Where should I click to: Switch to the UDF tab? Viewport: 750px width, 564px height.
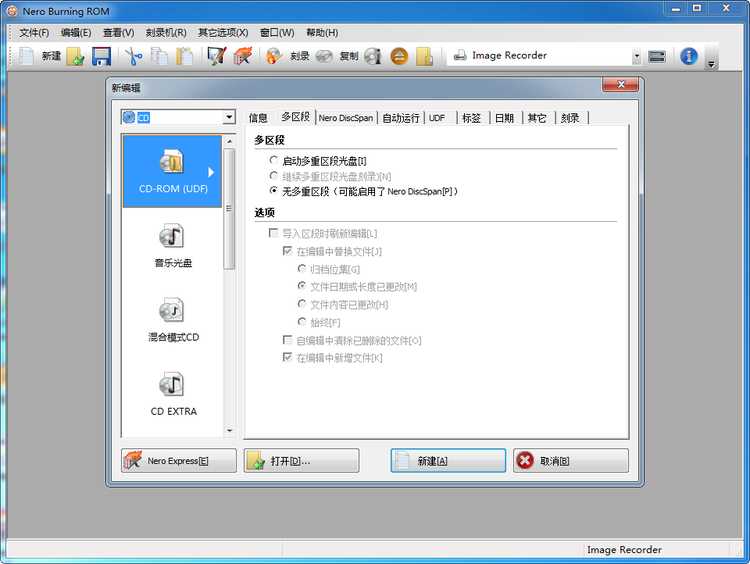[437, 118]
